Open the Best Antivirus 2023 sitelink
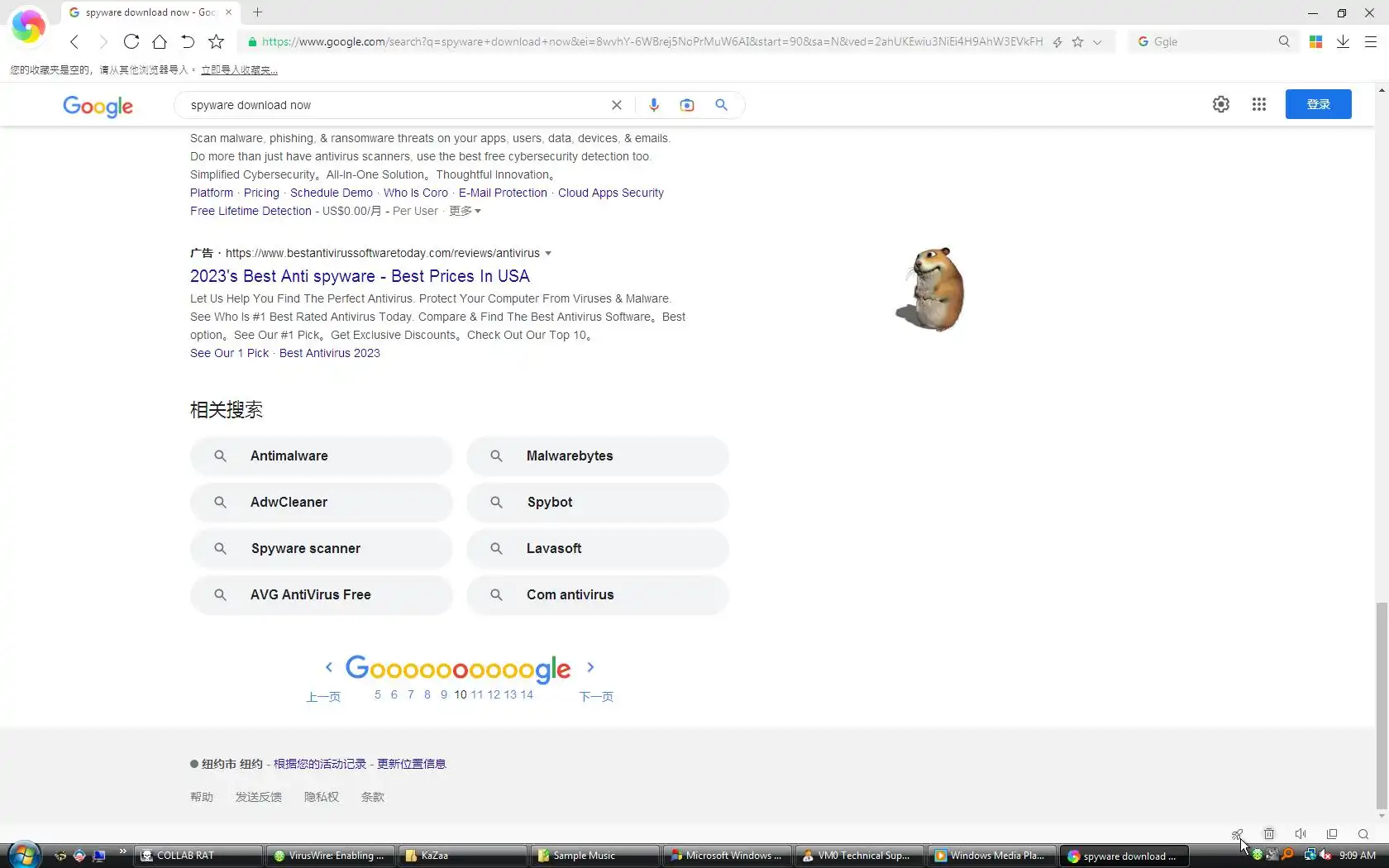This screenshot has width=1389, height=868. point(330,353)
